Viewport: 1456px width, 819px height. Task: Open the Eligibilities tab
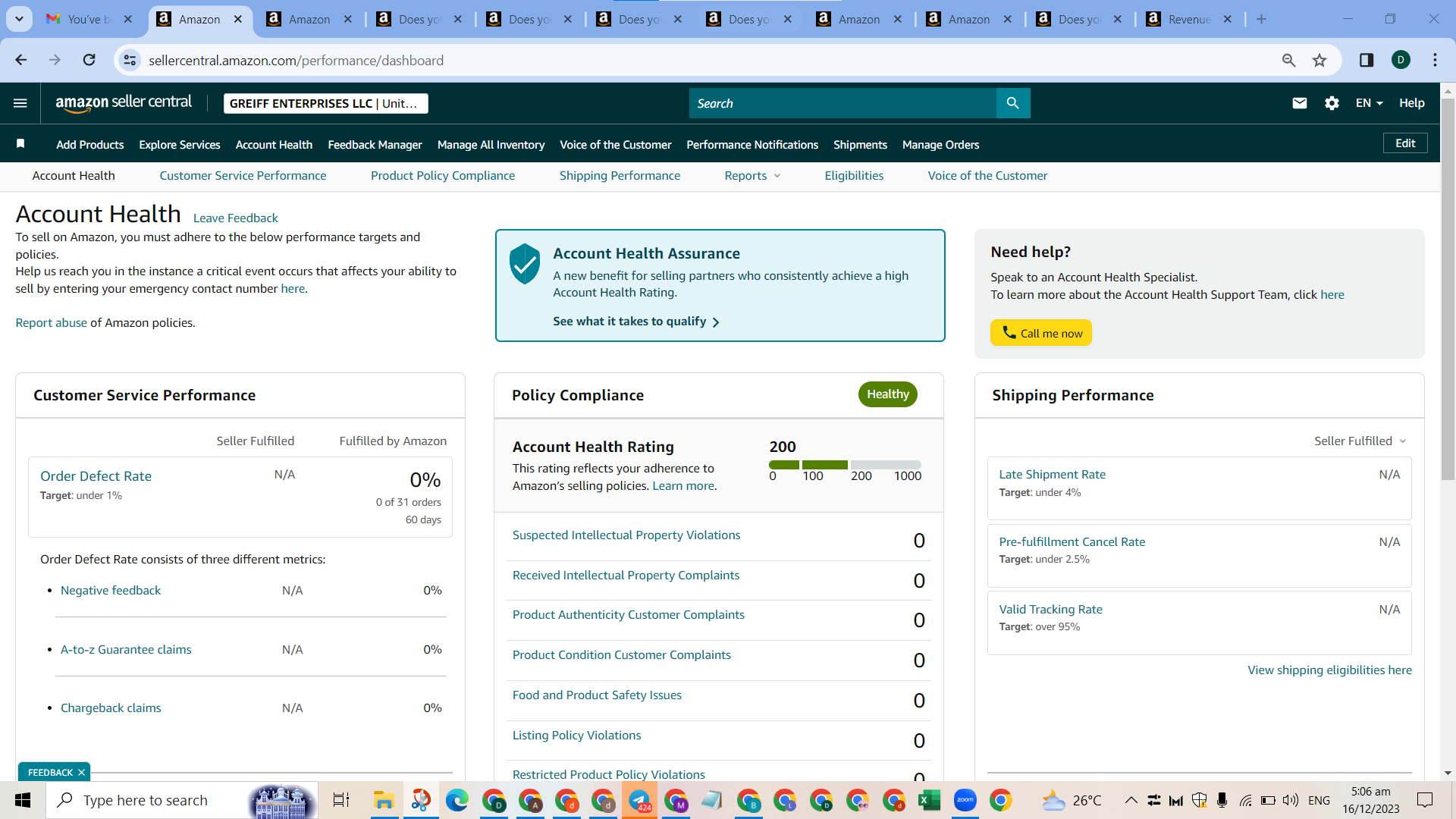(854, 176)
